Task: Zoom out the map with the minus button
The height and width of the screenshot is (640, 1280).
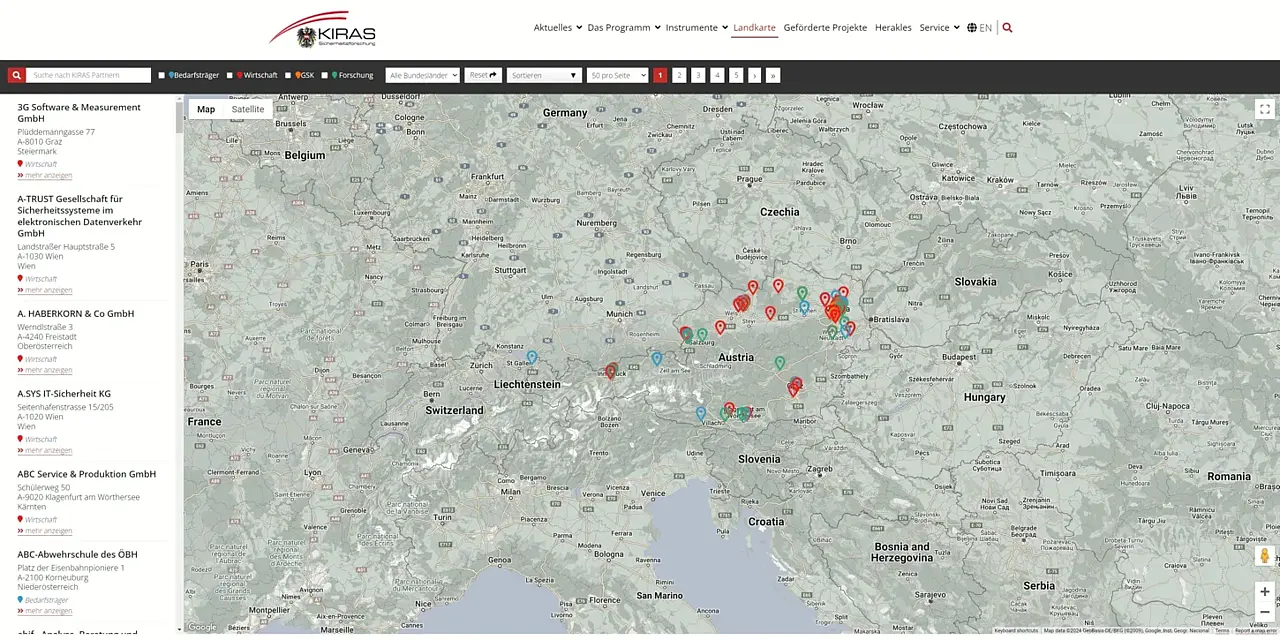Action: 1264,611
